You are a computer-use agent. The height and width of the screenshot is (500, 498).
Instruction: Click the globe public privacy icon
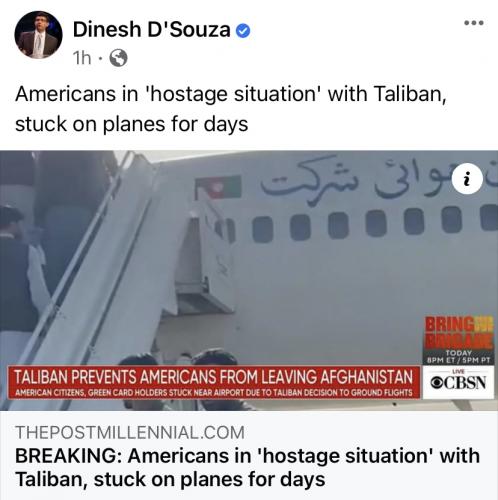point(119,58)
